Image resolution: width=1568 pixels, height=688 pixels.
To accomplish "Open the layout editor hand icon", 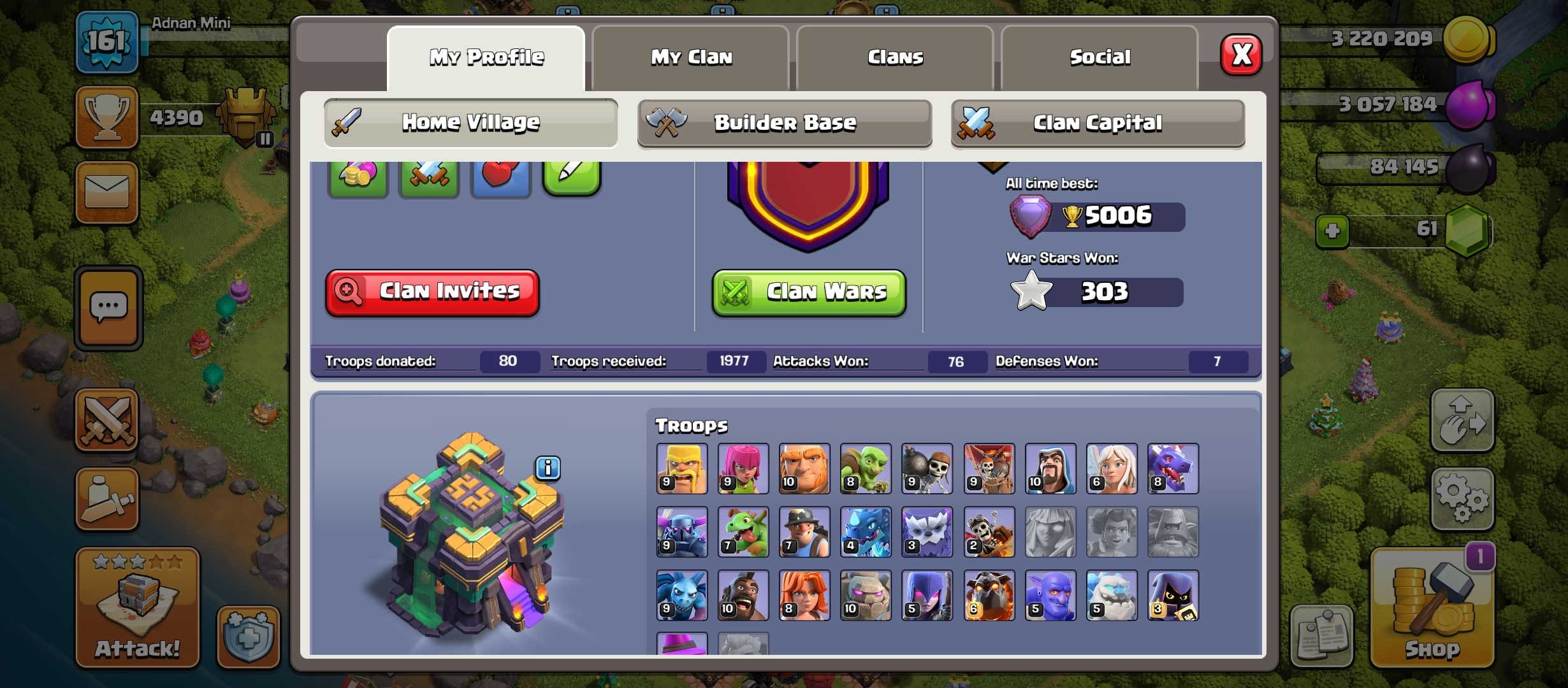I will (x=1462, y=420).
